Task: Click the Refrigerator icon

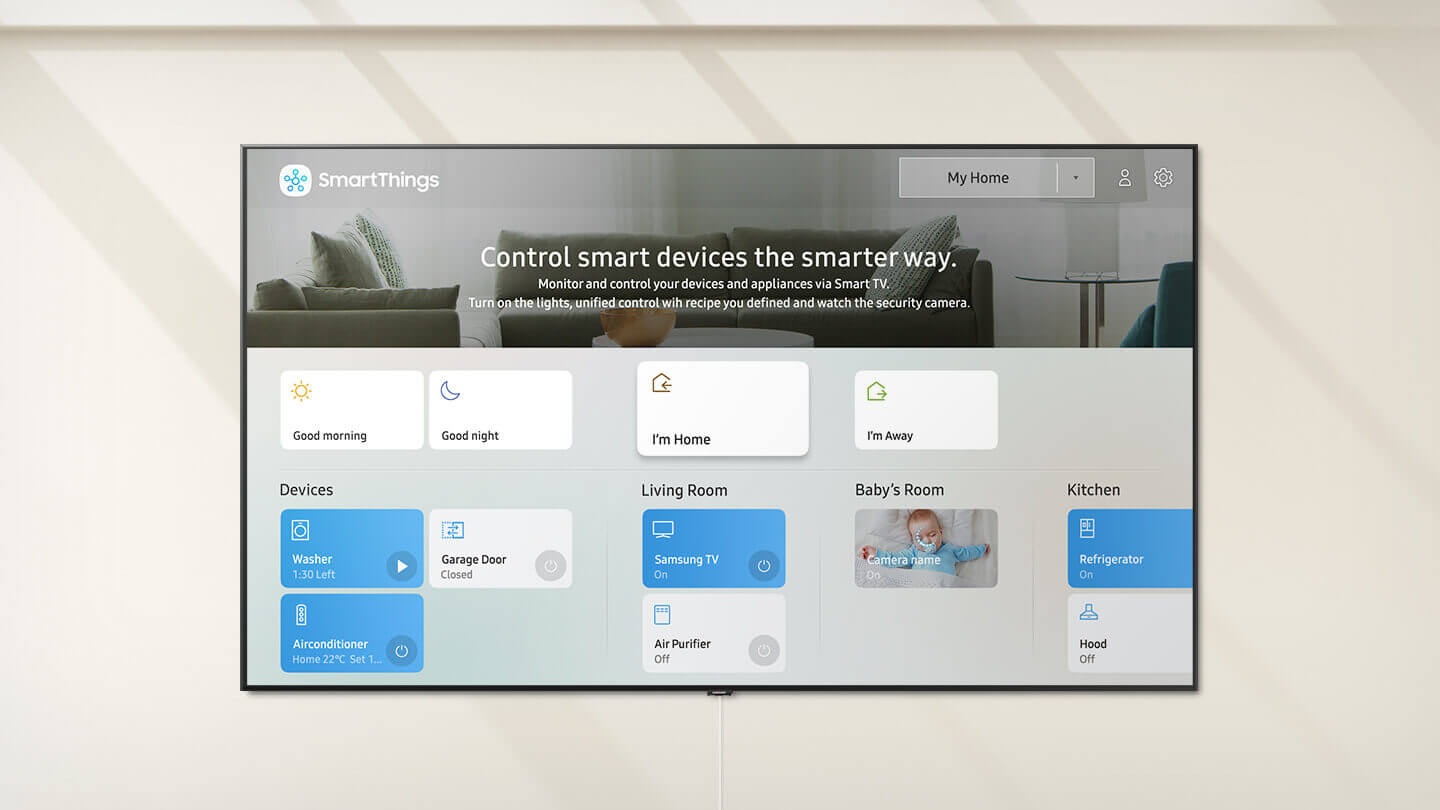Action: pos(1088,529)
